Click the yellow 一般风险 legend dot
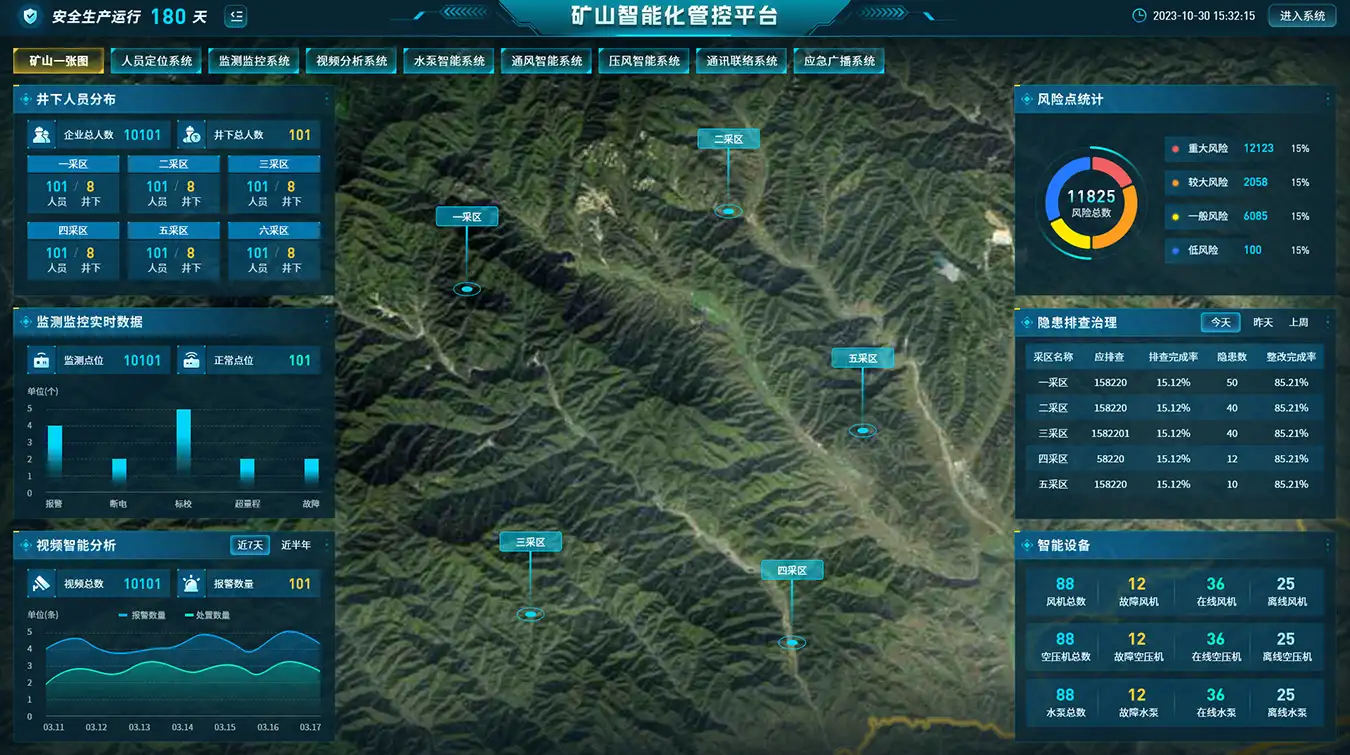Viewport: 1350px width, 755px height. (1175, 217)
